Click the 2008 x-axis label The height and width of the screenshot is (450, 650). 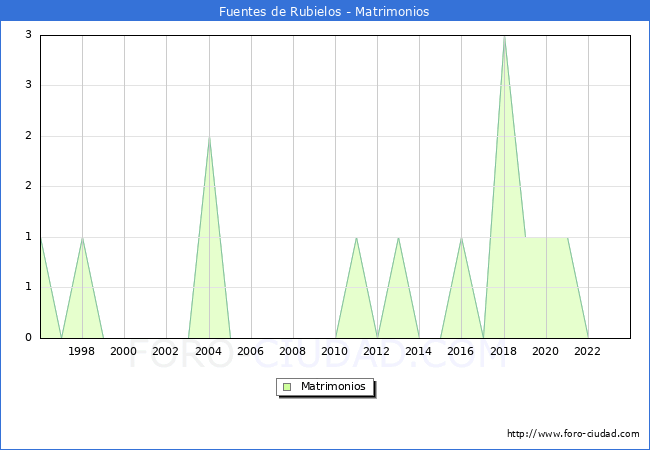pos(293,351)
